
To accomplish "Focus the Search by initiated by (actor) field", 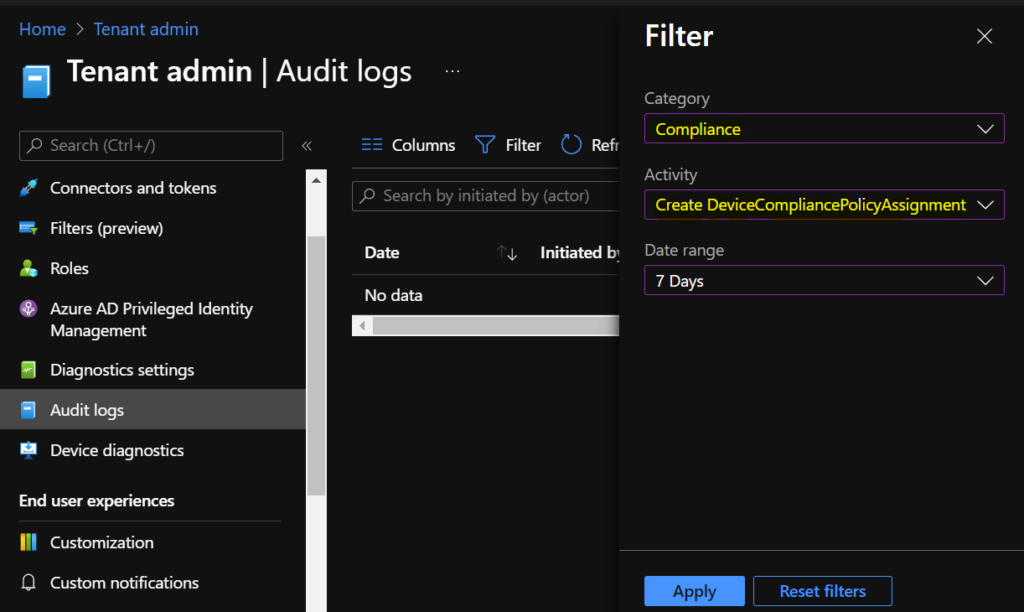I will (x=485, y=196).
